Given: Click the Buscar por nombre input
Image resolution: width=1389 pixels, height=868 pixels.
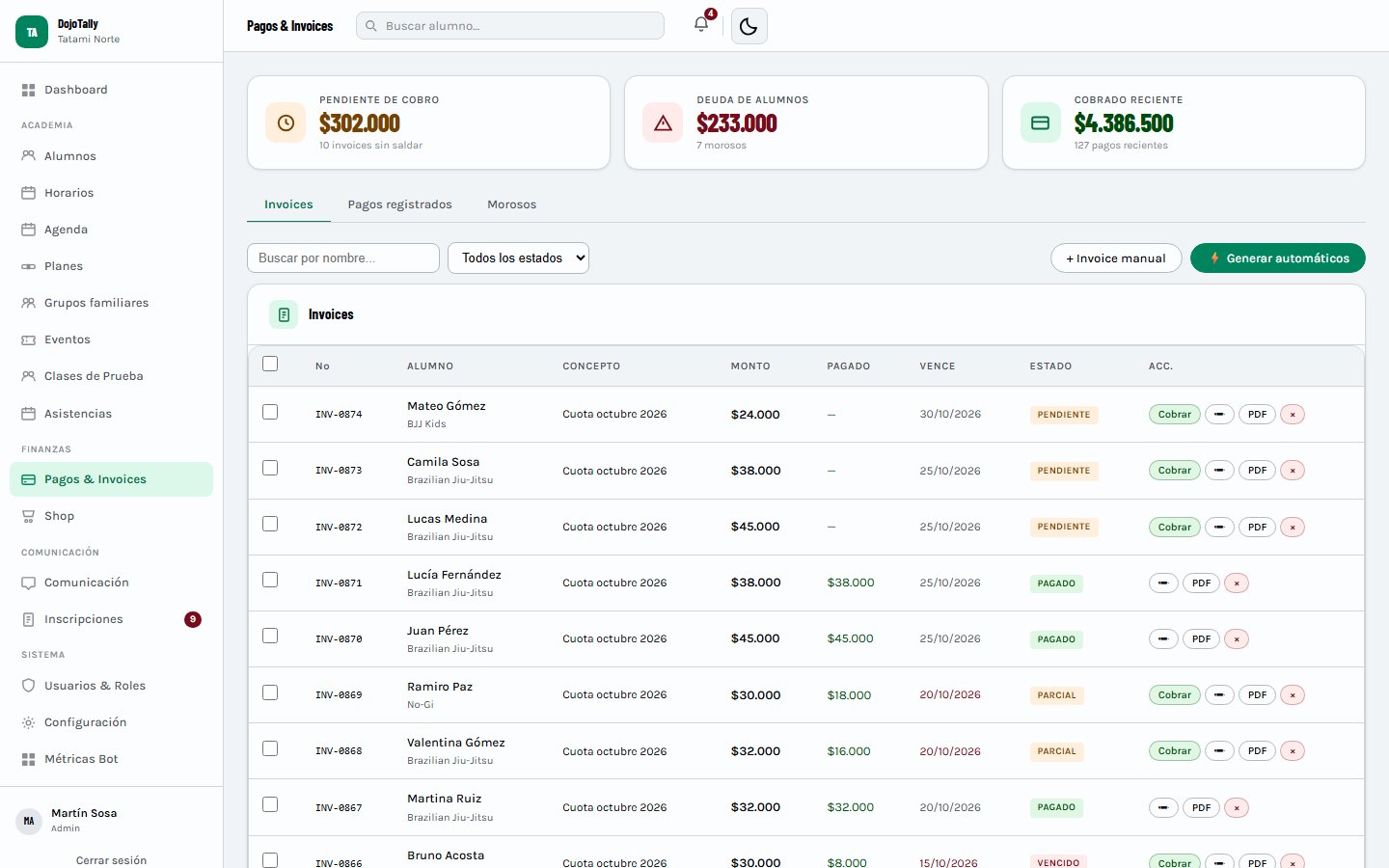Looking at the screenshot, I should pos(343,258).
